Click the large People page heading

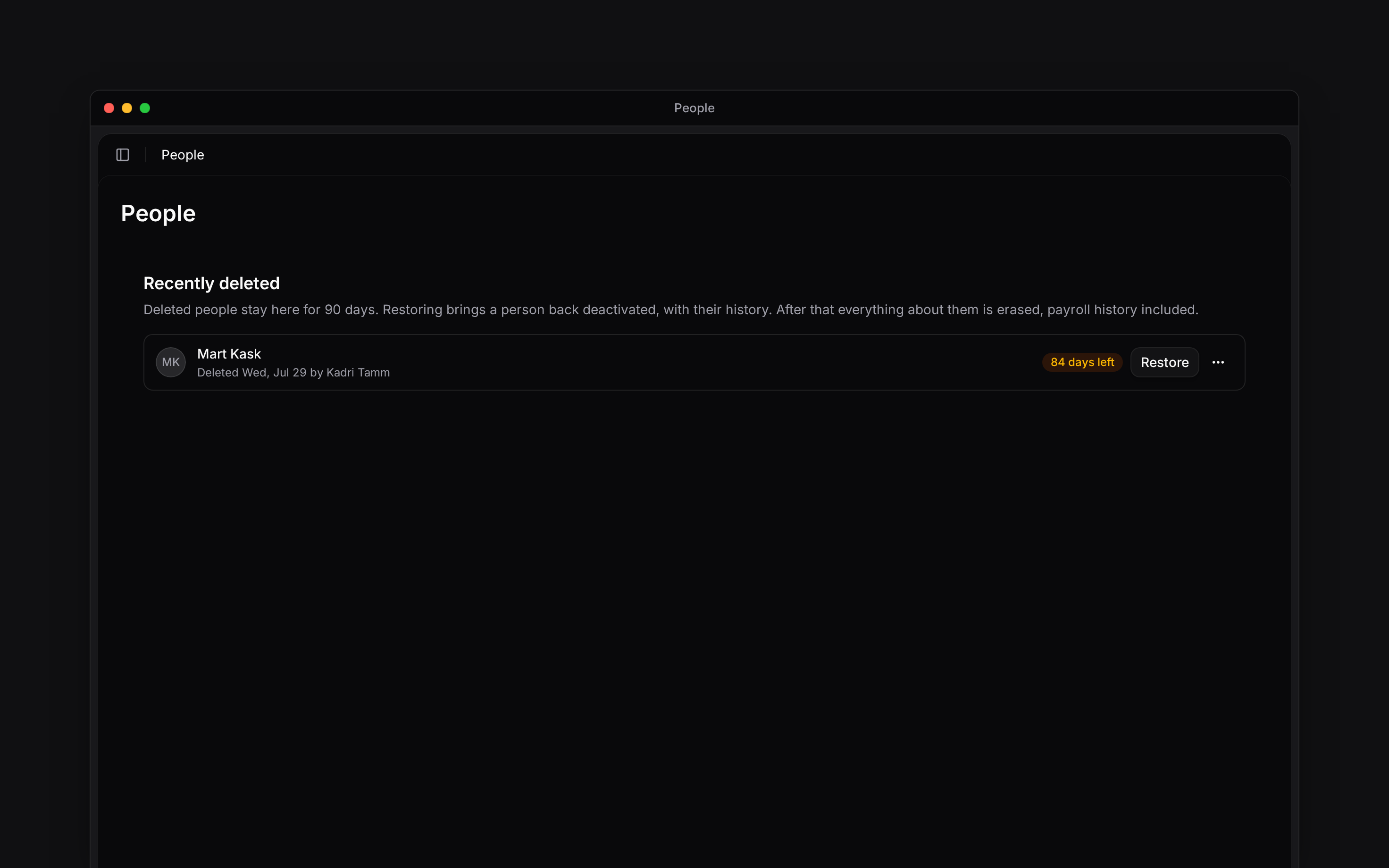tap(158, 214)
